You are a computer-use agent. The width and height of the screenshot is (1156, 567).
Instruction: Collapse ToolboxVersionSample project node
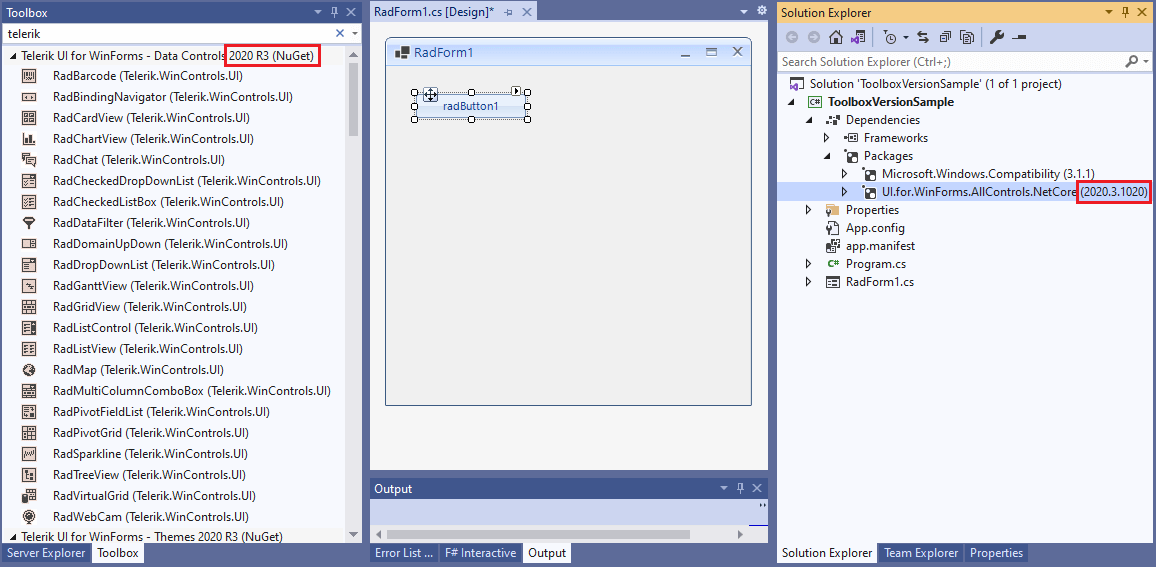pos(791,102)
